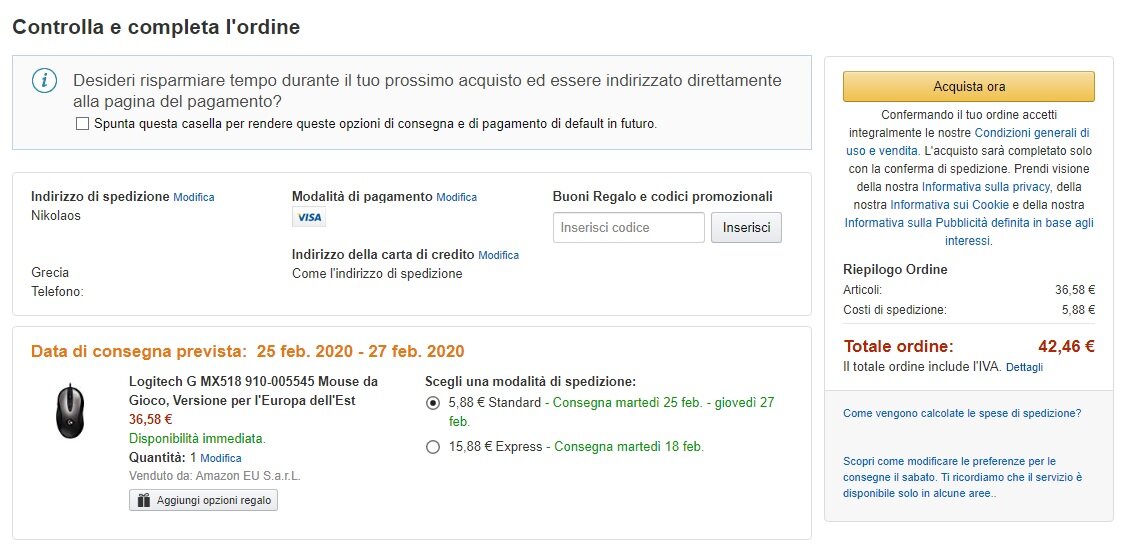Click the VISA card icon
1143x552 pixels.
(309, 217)
